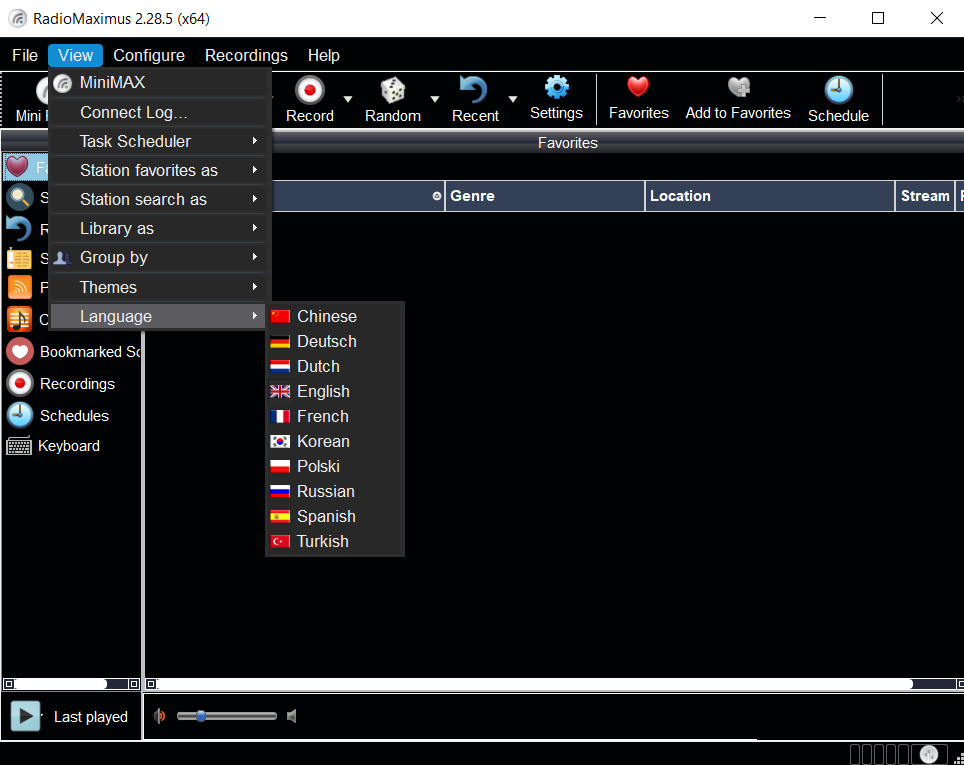Click the column options button beside Genre

437,196
